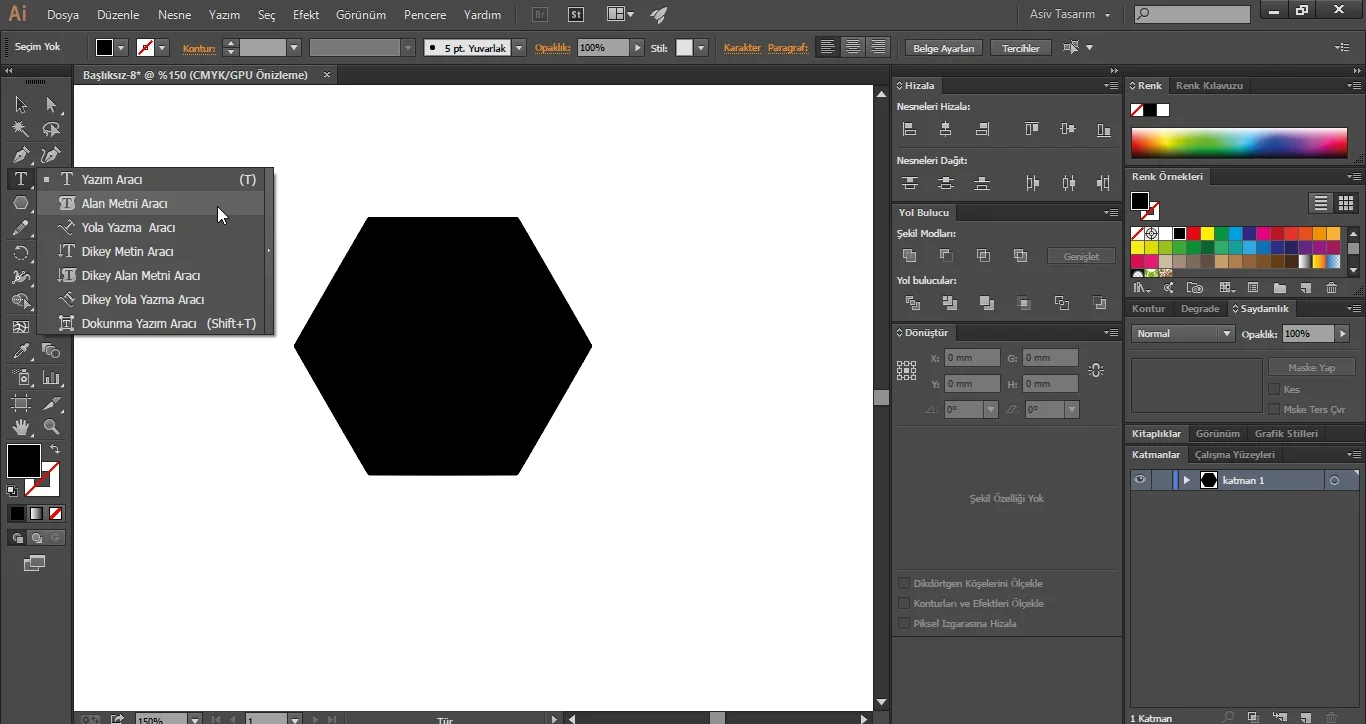Toggle constrain width and height proportions link
Screen dimensions: 1366x724
tap(1096, 370)
